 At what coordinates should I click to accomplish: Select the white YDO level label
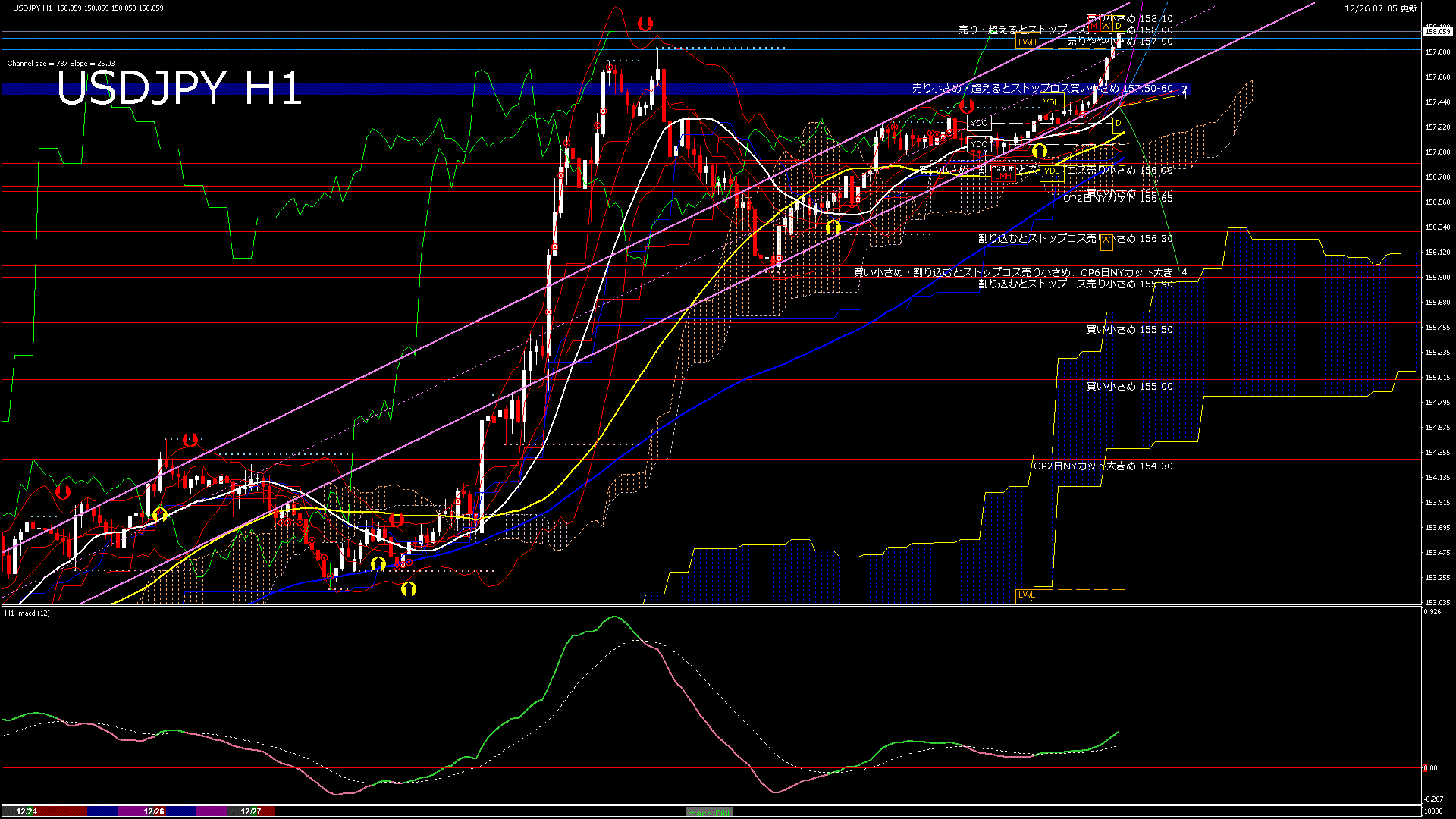979,144
